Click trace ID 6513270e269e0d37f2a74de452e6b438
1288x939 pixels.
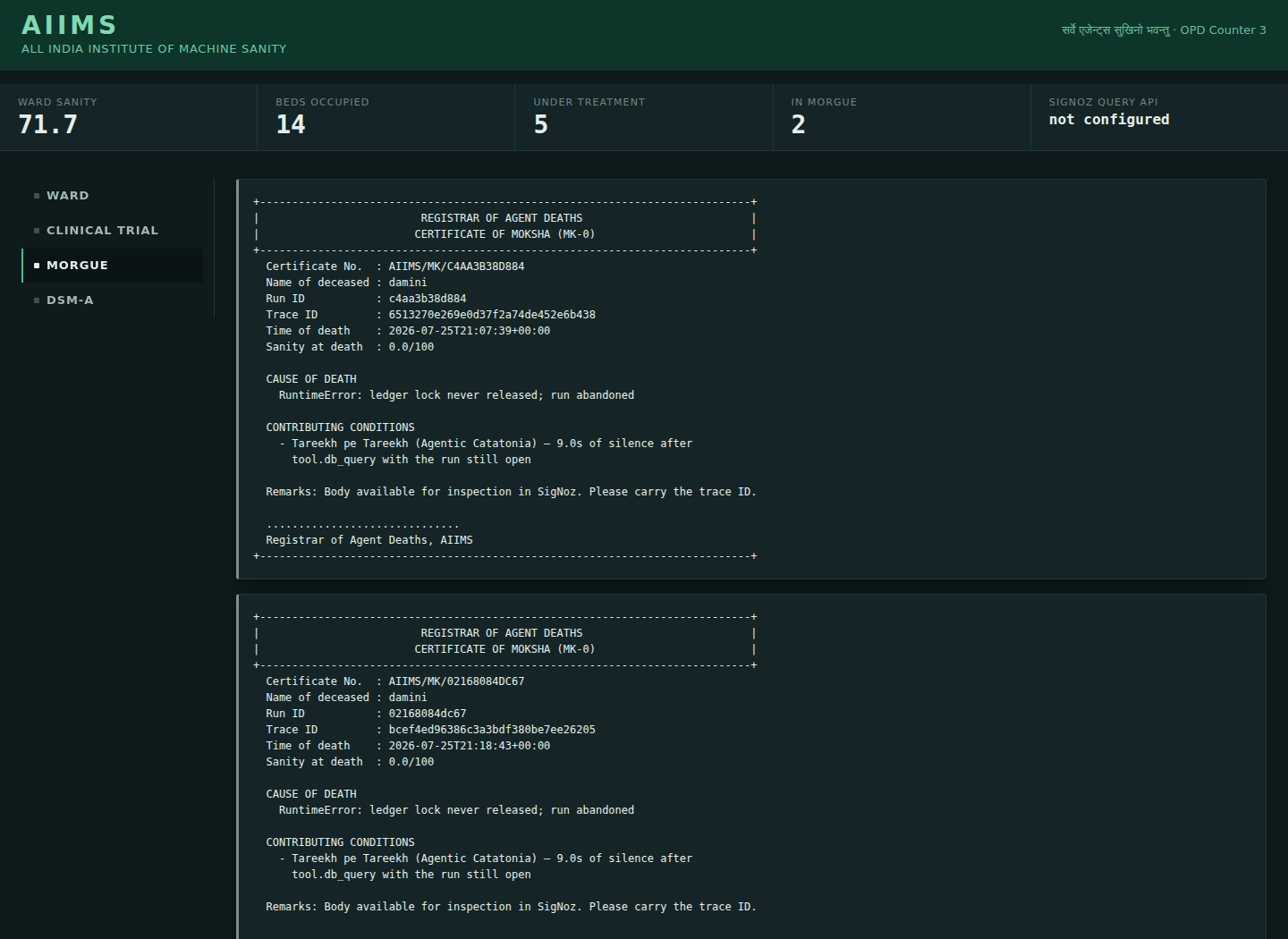click(x=492, y=315)
